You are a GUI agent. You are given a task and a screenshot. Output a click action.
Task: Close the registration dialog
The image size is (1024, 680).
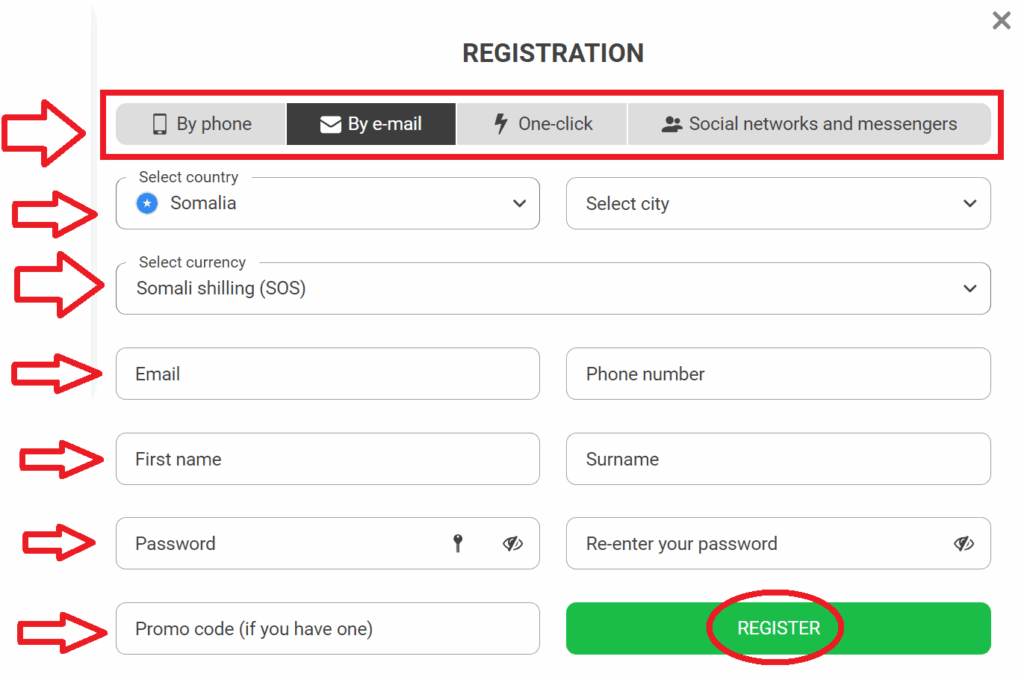click(1001, 20)
